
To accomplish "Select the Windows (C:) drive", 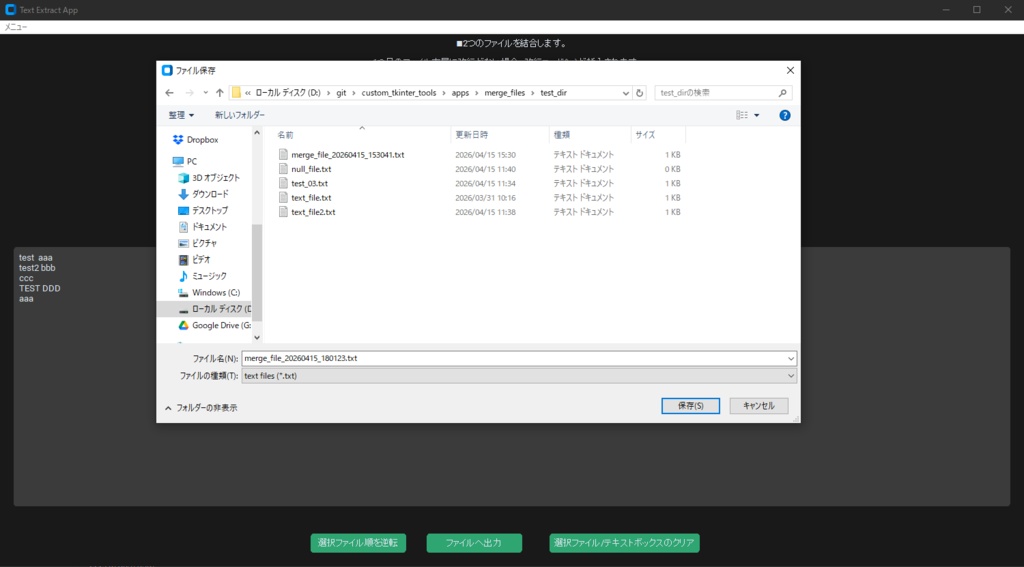I will (x=216, y=293).
